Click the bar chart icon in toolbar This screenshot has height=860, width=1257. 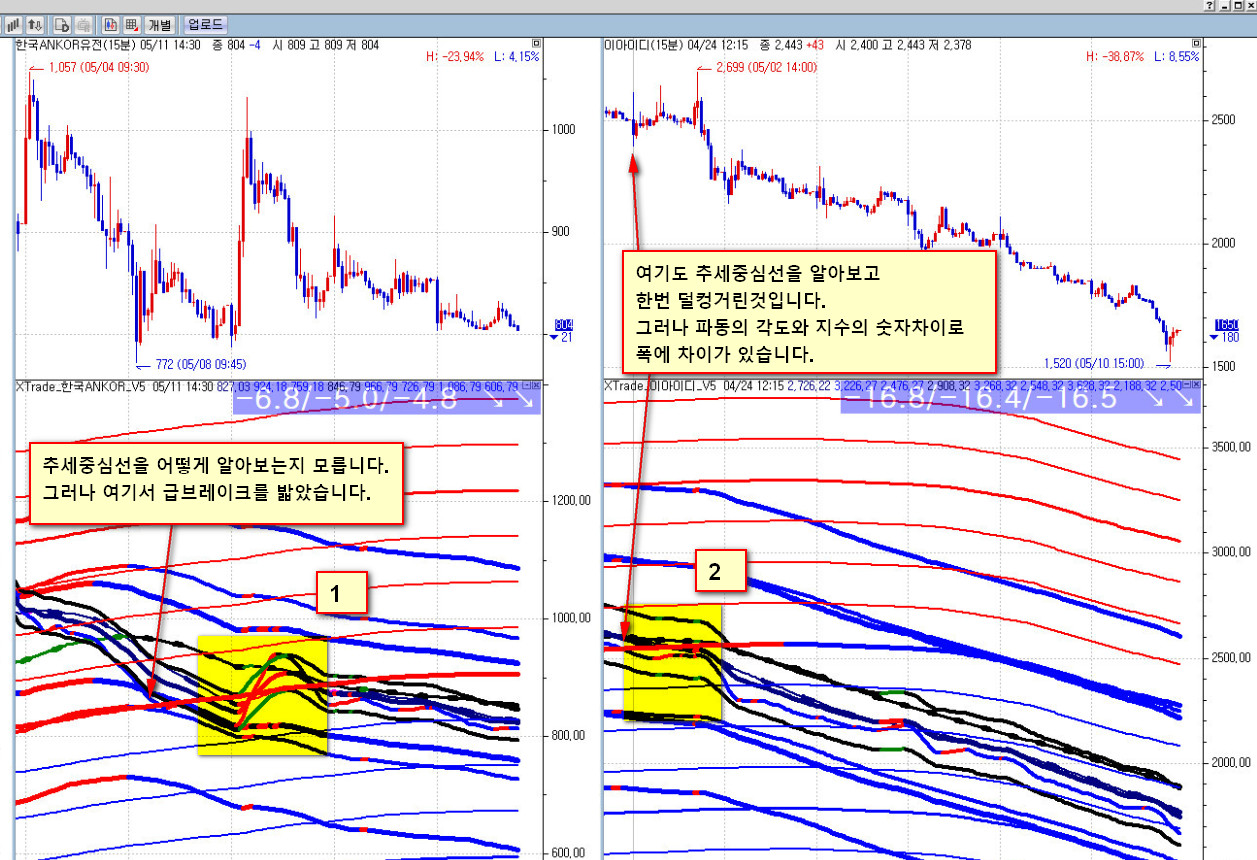(x=14, y=25)
